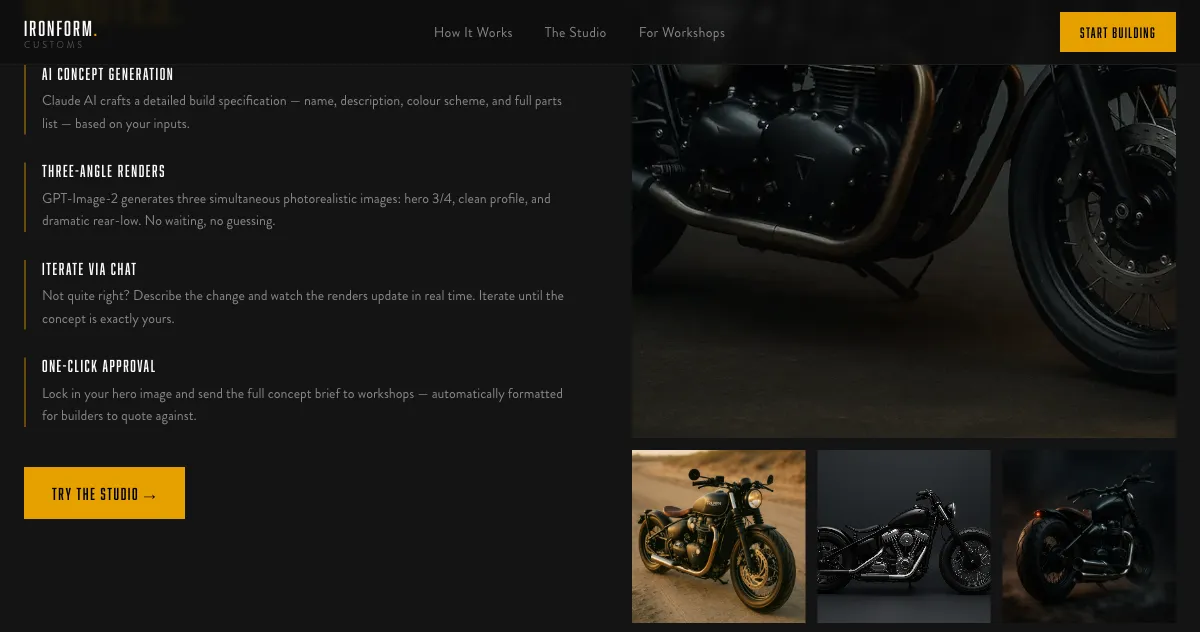Click the paragraph starting "Not quite right?"
This screenshot has width=1200, height=632.
(303, 307)
